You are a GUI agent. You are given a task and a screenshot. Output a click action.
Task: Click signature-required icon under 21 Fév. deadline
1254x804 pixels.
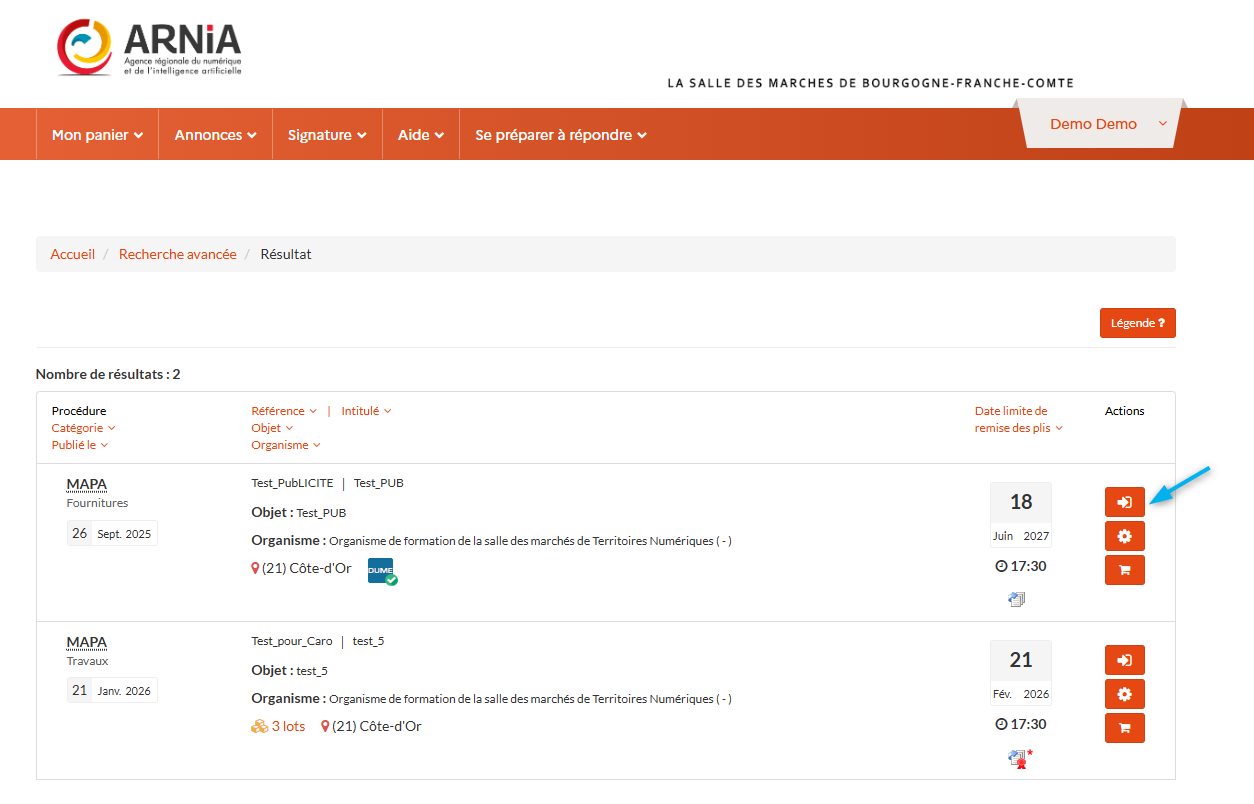click(x=1019, y=759)
